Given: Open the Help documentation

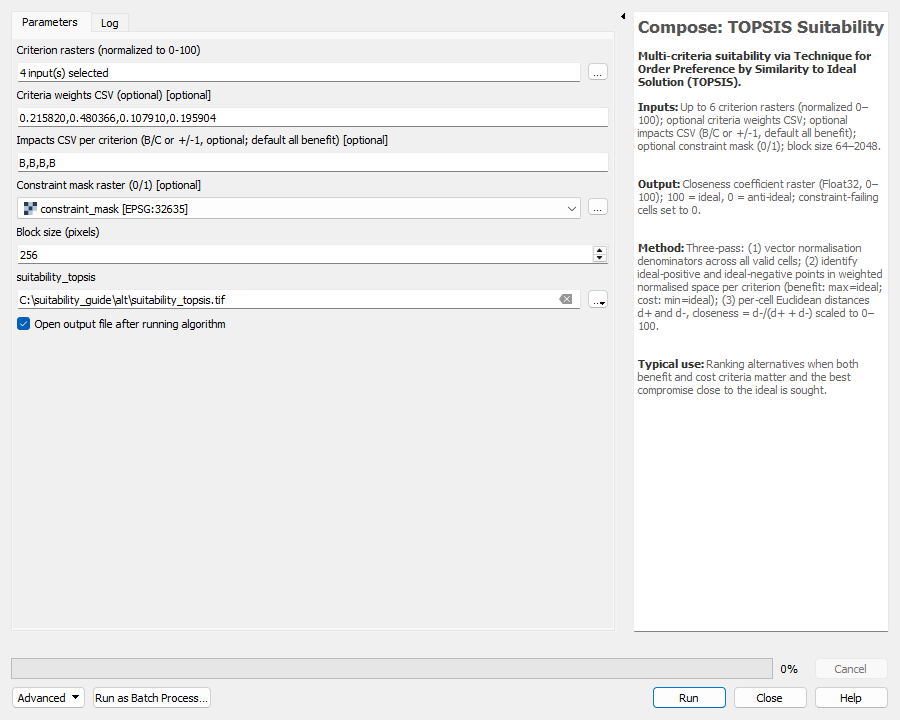Looking at the screenshot, I should click(x=851, y=698).
